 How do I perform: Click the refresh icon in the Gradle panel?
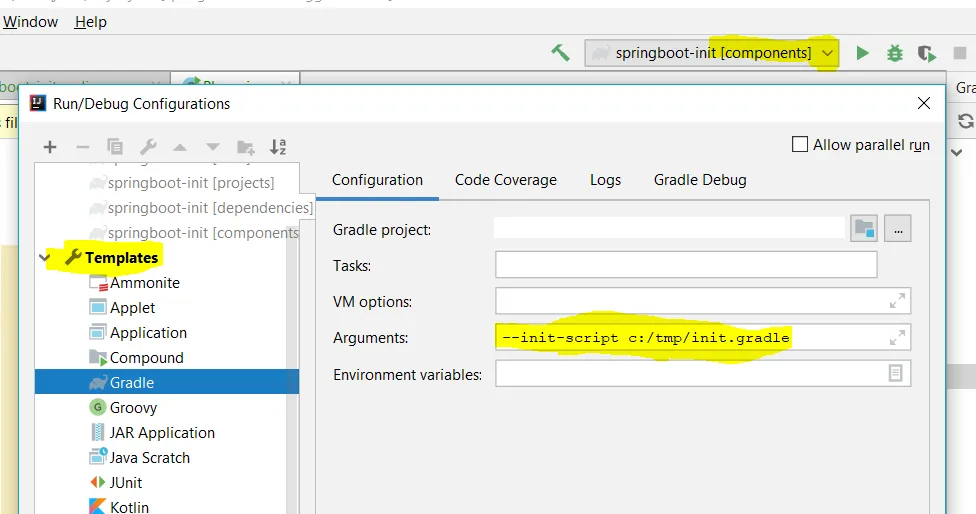coord(965,121)
